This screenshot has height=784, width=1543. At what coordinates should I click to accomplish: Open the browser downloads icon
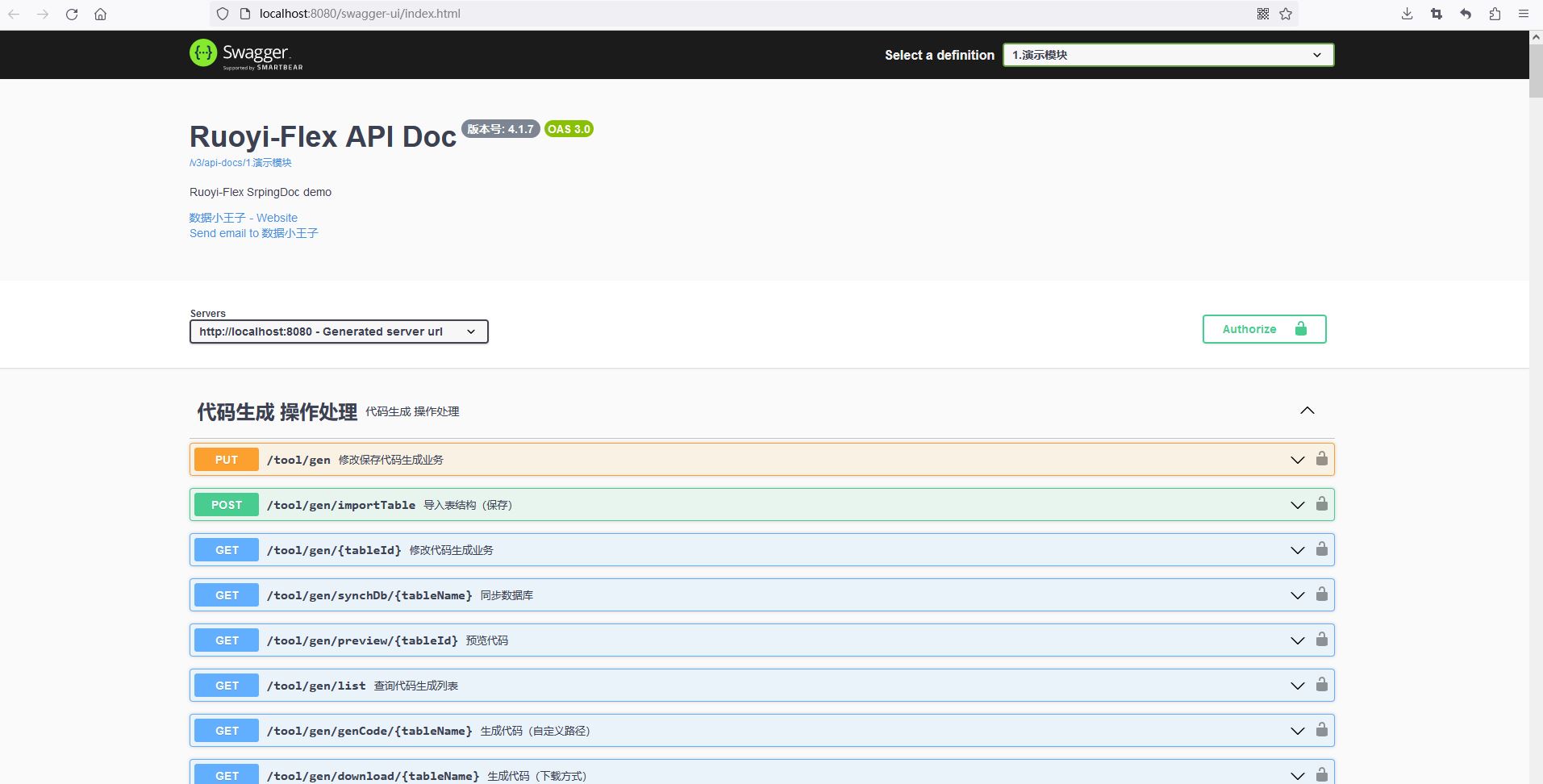point(1407,14)
